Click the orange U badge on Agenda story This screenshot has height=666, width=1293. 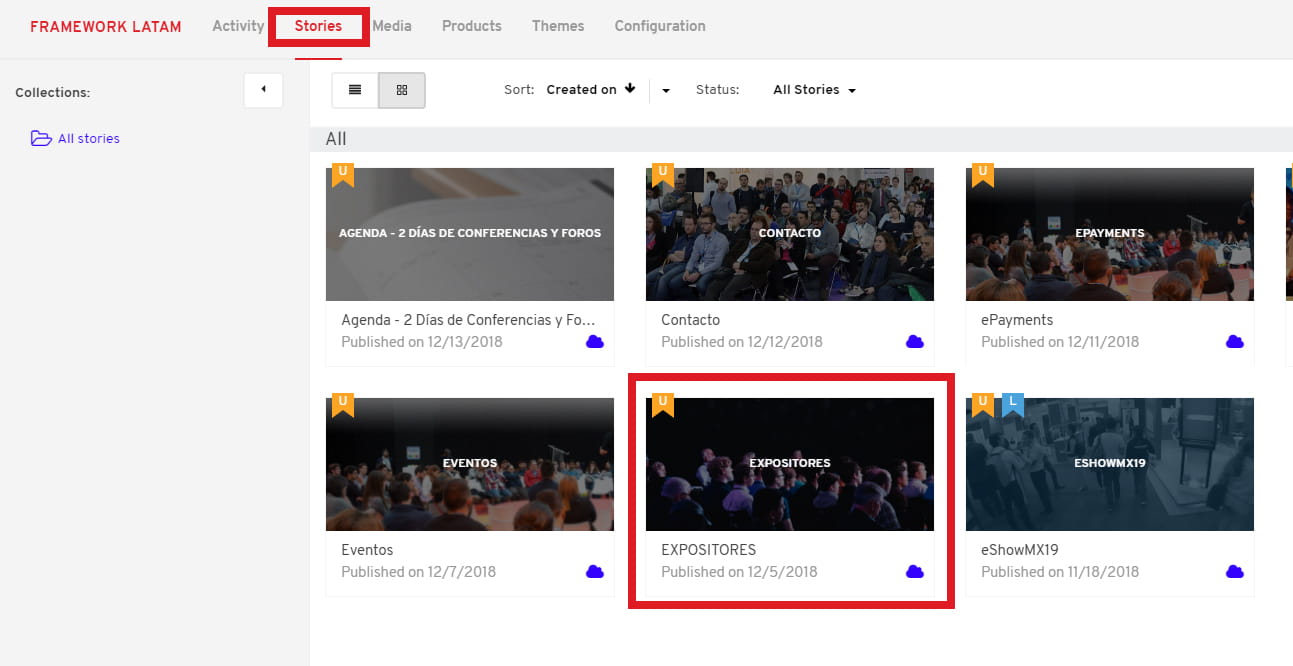click(x=343, y=175)
